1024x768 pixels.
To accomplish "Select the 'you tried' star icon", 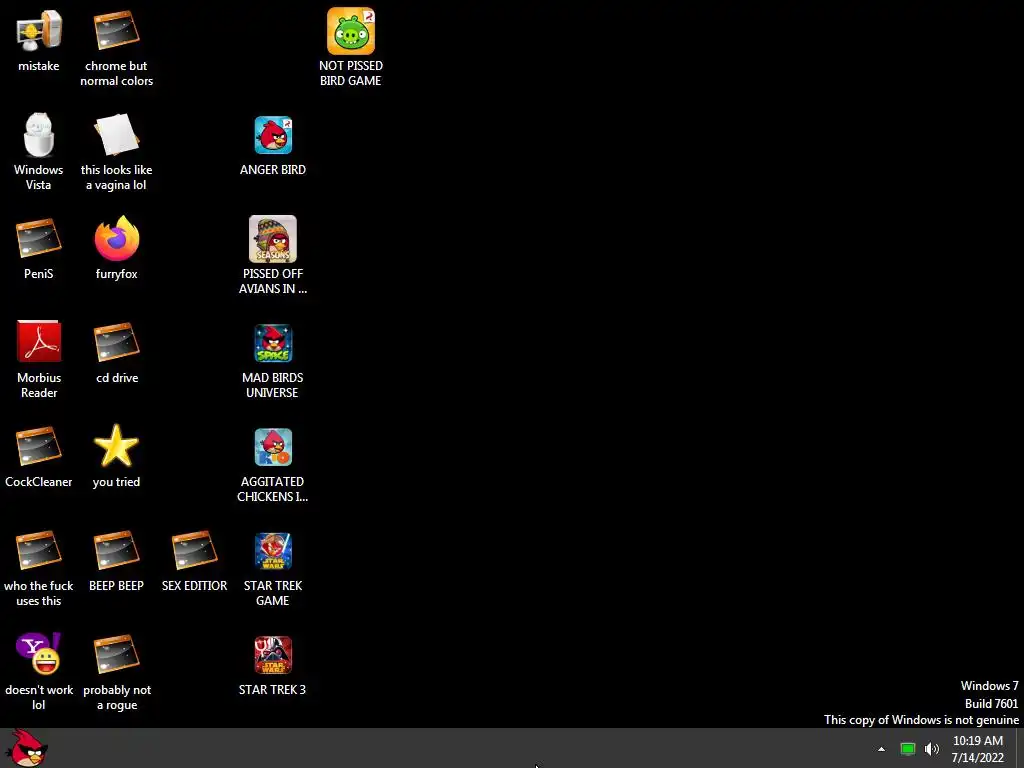I will click(x=116, y=446).
